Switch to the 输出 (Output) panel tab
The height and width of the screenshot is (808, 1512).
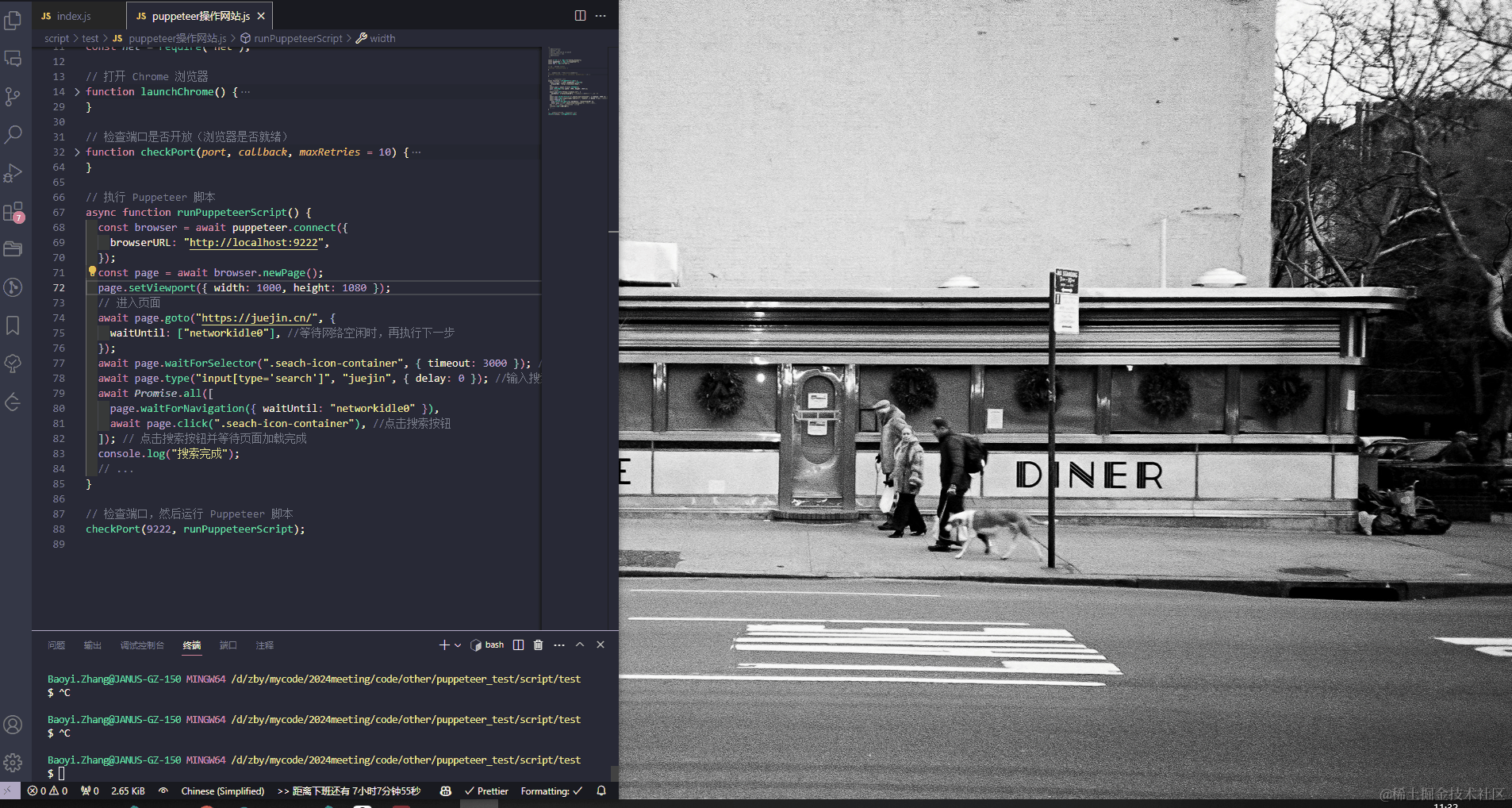click(x=93, y=645)
